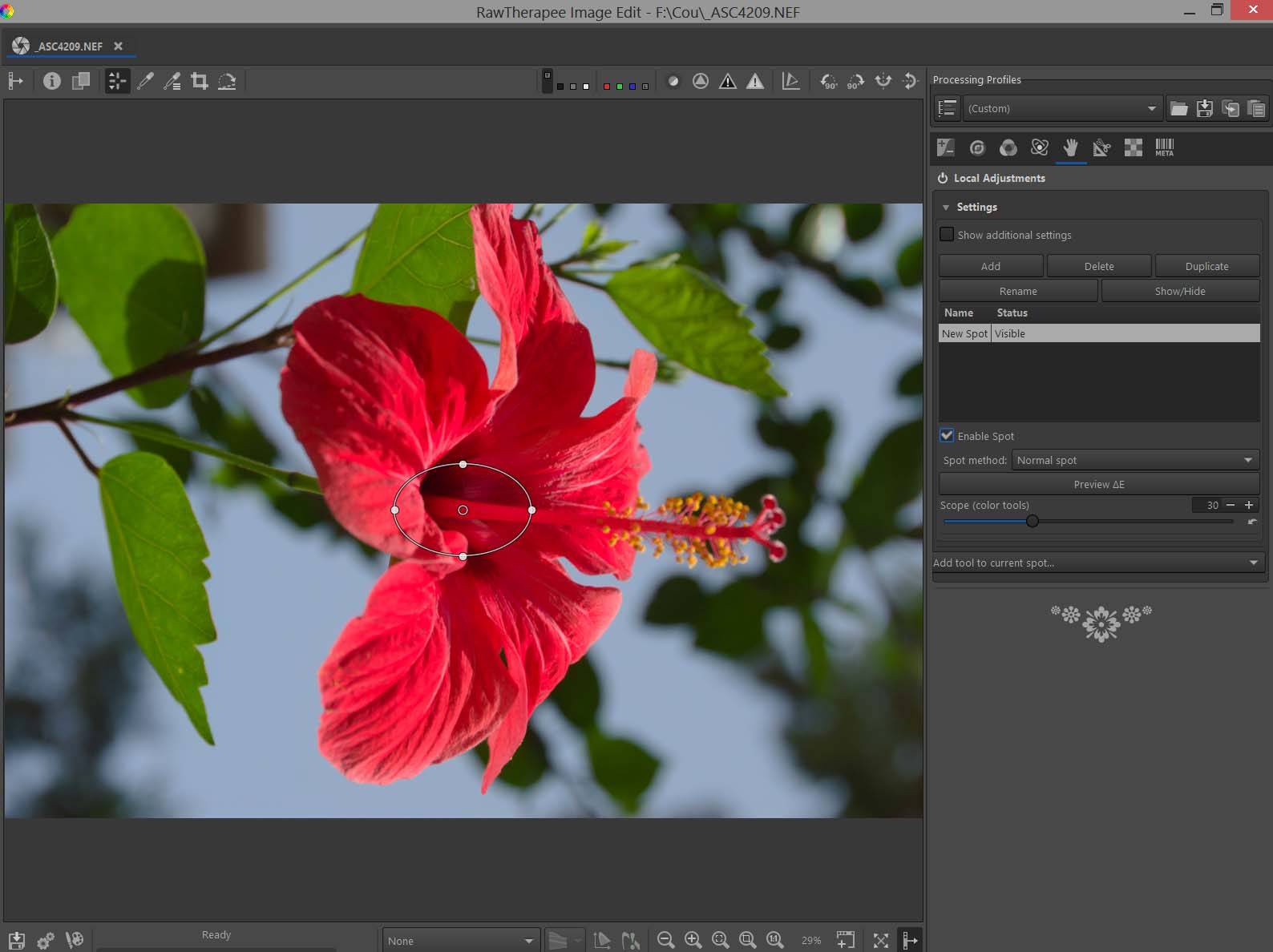This screenshot has width=1273, height=952.
Task: Select the crop tool in toolbar
Action: coord(200,81)
